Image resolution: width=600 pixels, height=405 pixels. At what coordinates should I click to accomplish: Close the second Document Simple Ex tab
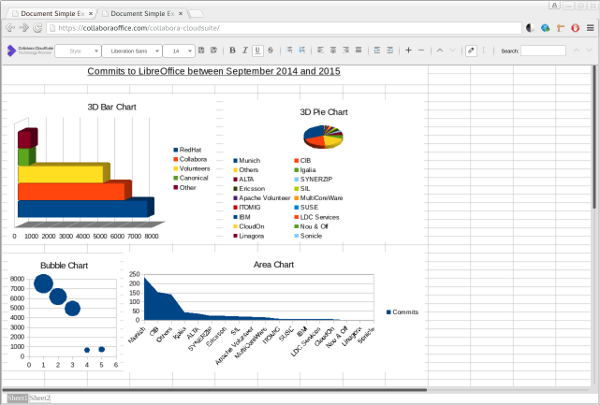[x=181, y=13]
